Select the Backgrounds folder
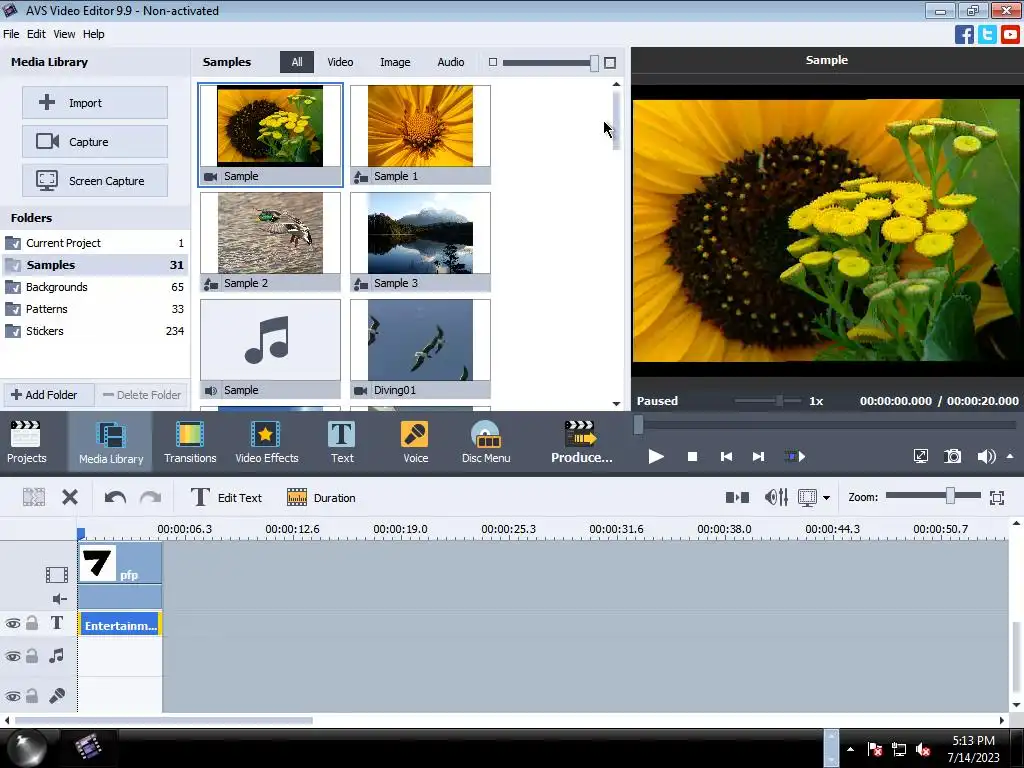The height and width of the screenshot is (768, 1024). pos(95,287)
